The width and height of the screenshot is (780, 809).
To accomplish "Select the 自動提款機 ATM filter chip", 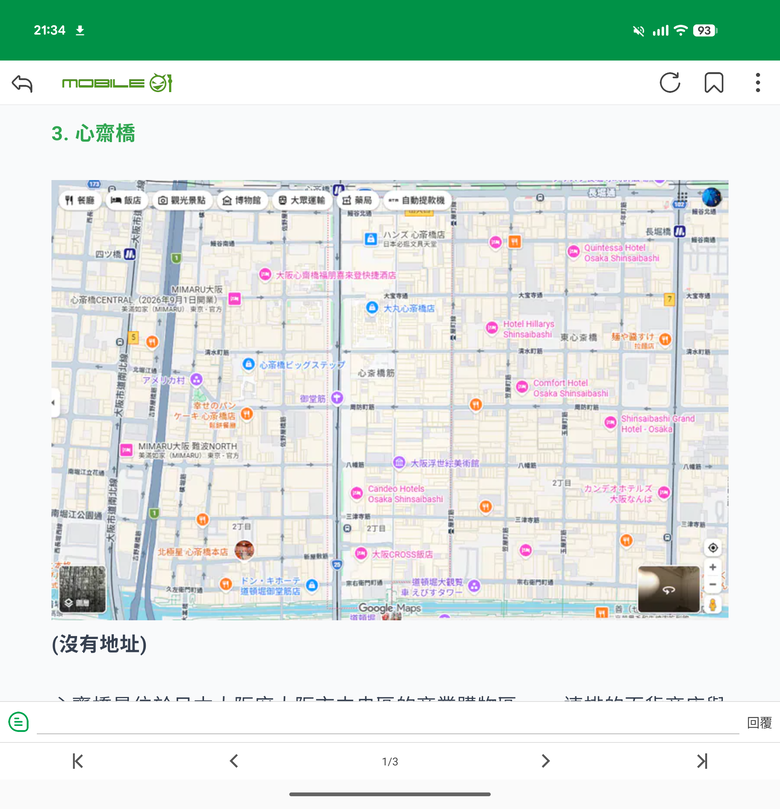I will pyautogui.click(x=417, y=200).
